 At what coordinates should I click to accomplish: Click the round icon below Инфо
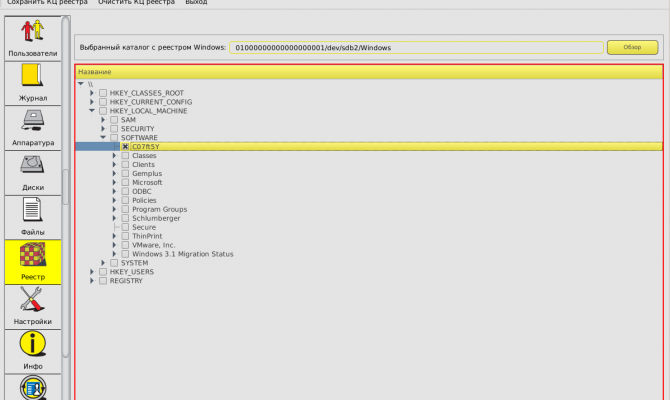pos(32,388)
